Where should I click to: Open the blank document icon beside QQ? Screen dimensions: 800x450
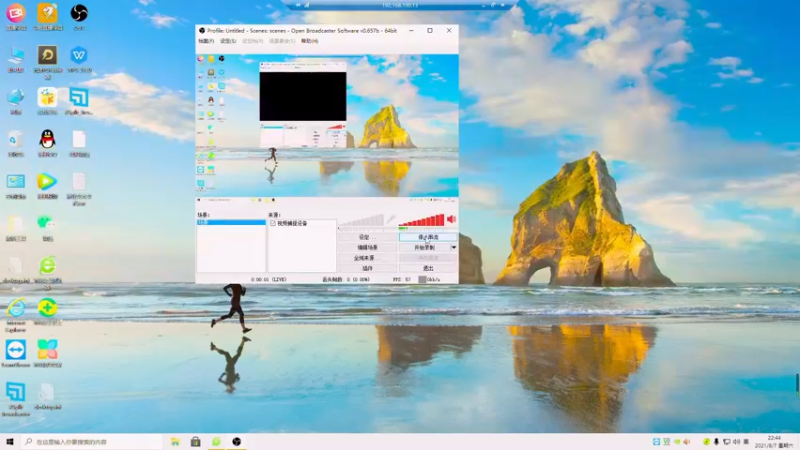pos(79,139)
